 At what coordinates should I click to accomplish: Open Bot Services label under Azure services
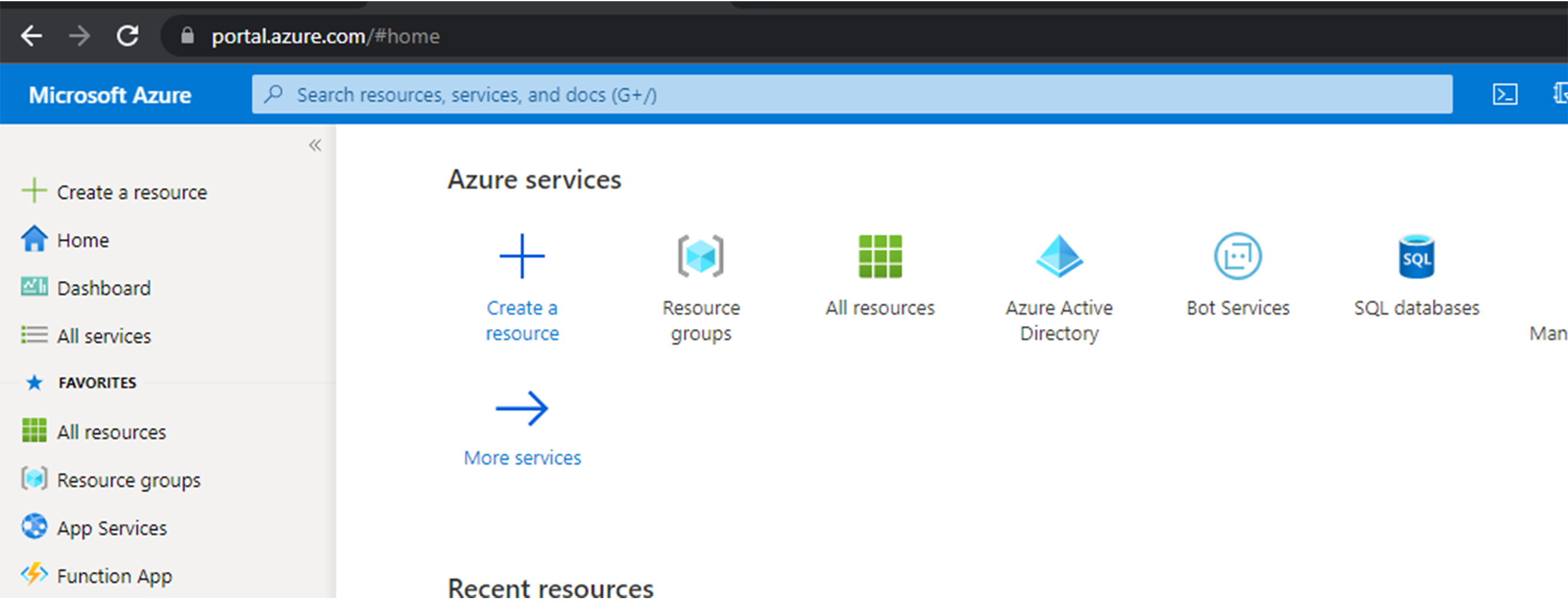click(1238, 308)
